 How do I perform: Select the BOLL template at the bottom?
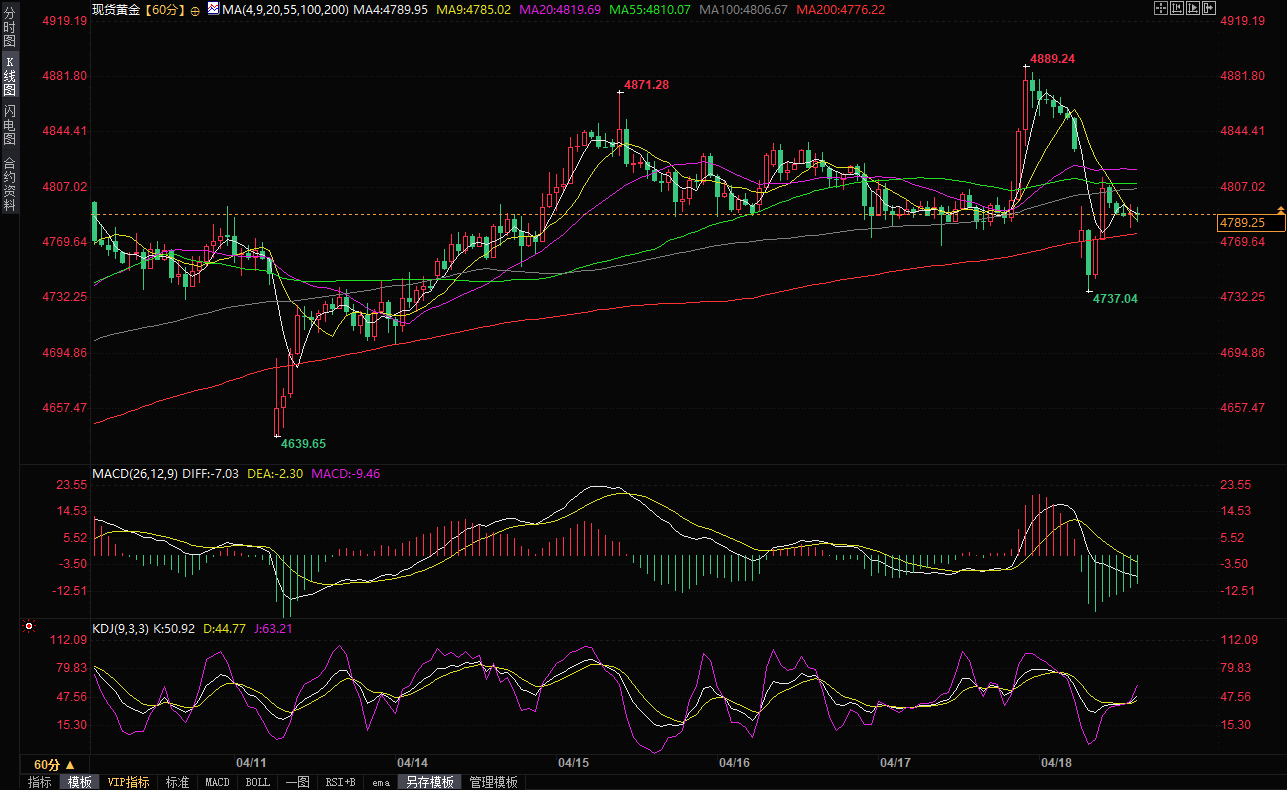pyautogui.click(x=257, y=782)
